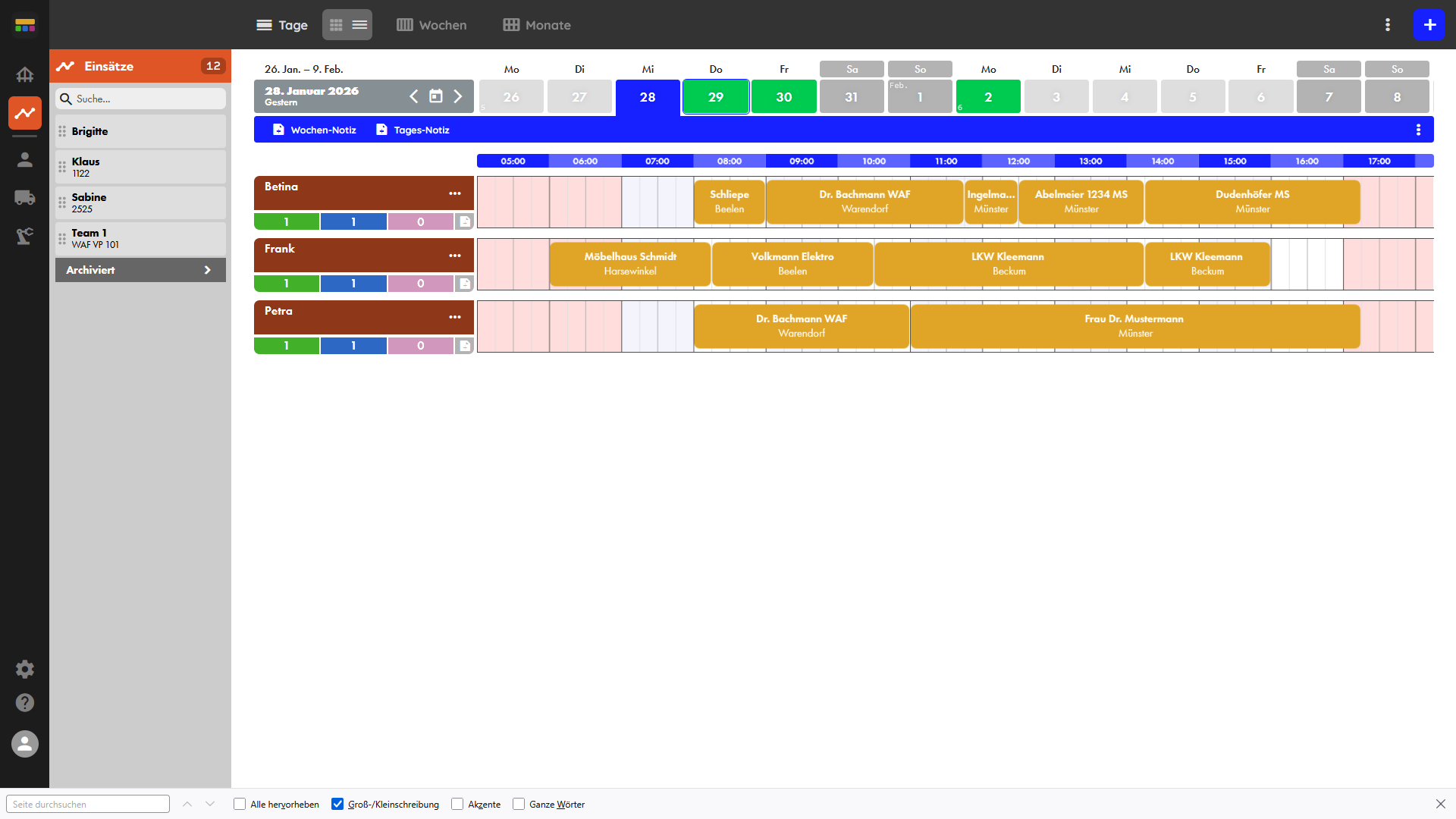Click the help question mark icon
The width and height of the screenshot is (1456, 819).
click(x=25, y=703)
